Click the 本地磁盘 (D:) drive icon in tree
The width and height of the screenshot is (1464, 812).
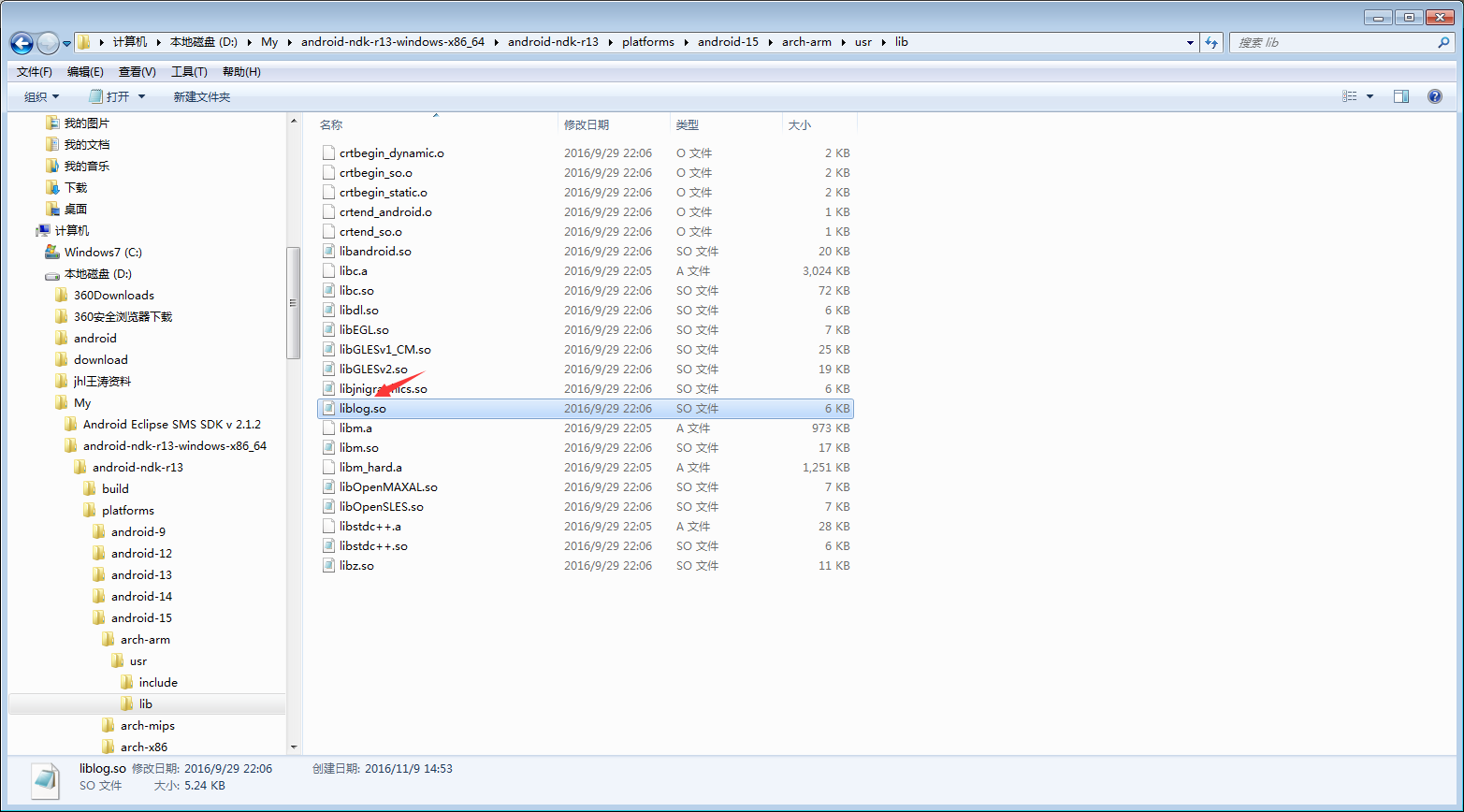click(52, 274)
